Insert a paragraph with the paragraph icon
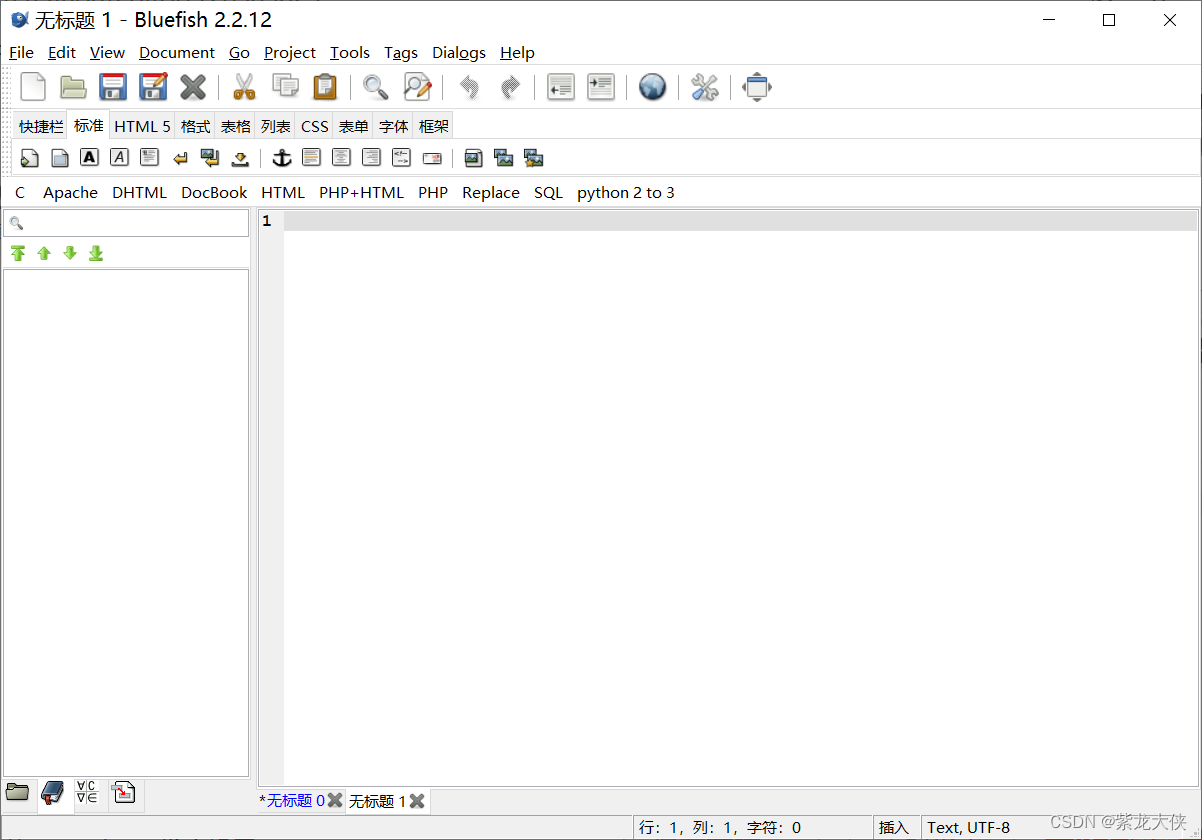The image size is (1202, 840). tap(150, 157)
